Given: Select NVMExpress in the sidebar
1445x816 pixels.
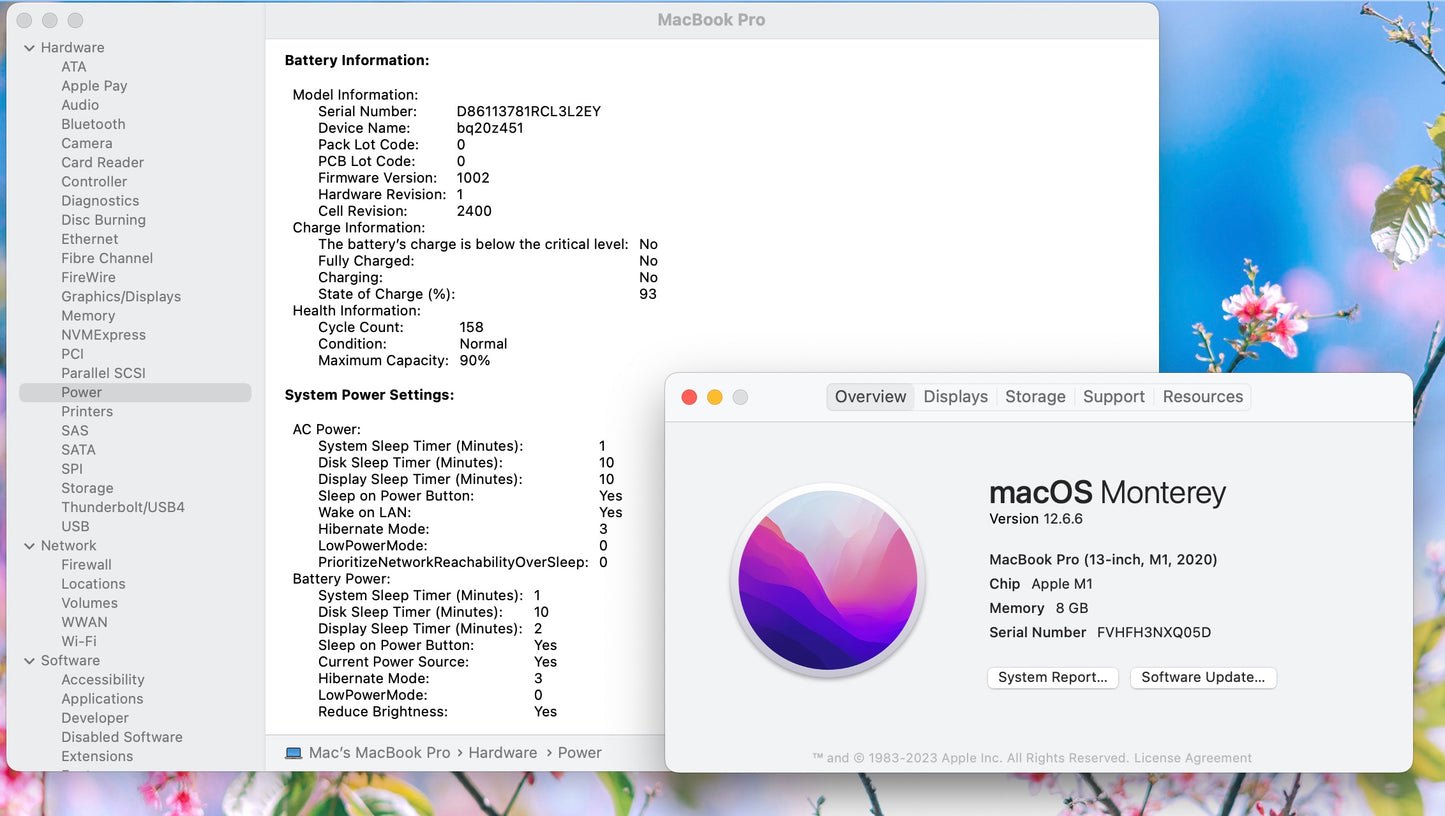Looking at the screenshot, I should (x=103, y=334).
